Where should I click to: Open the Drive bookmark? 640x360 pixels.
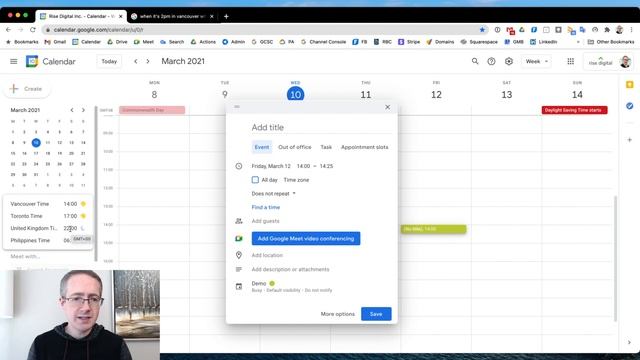117,42
